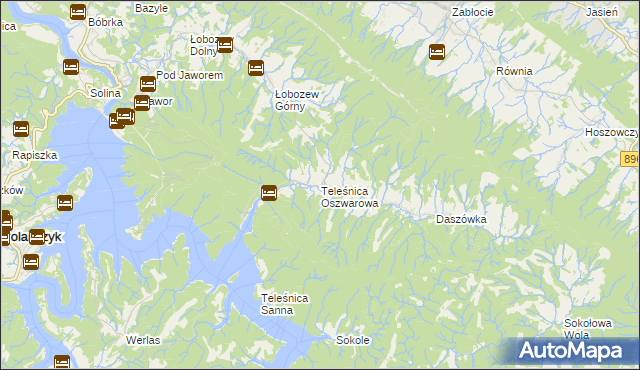Select the hotel icon covering the Jawor label
Image resolution: width=640 pixels, height=370 pixels.
point(142,102)
